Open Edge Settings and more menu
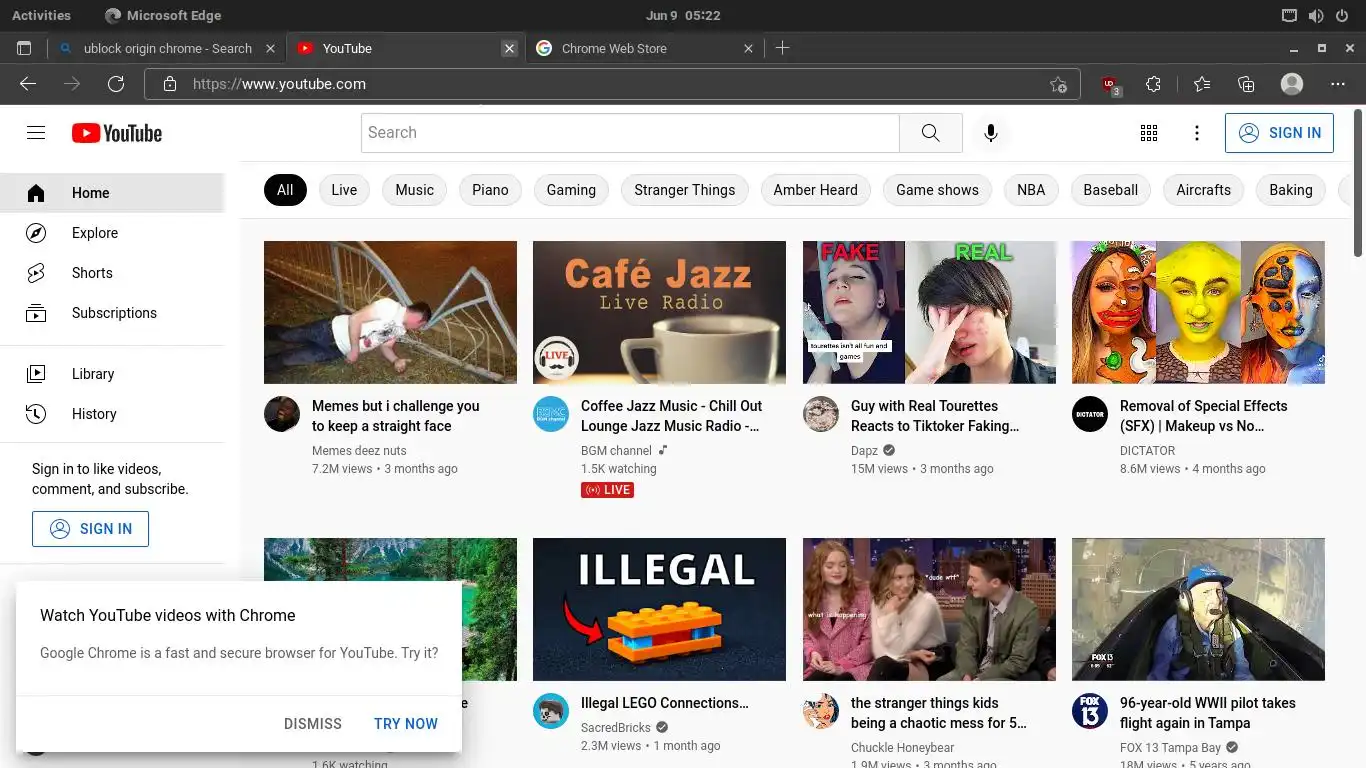 [x=1338, y=84]
